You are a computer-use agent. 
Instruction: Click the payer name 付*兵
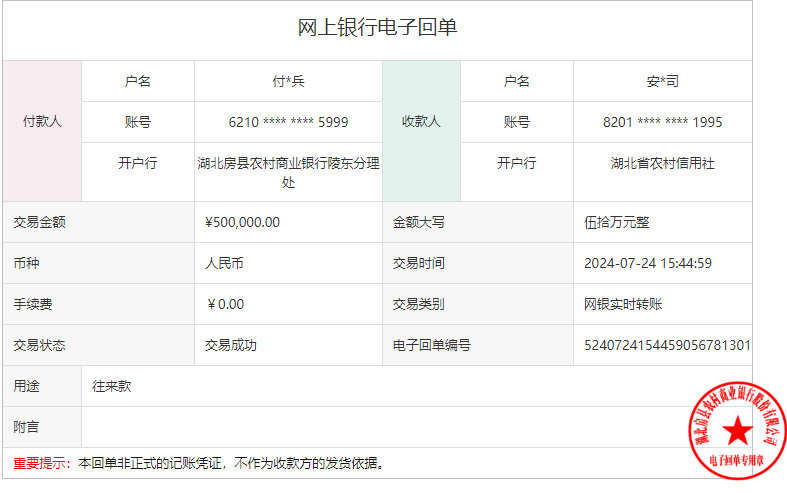288,81
